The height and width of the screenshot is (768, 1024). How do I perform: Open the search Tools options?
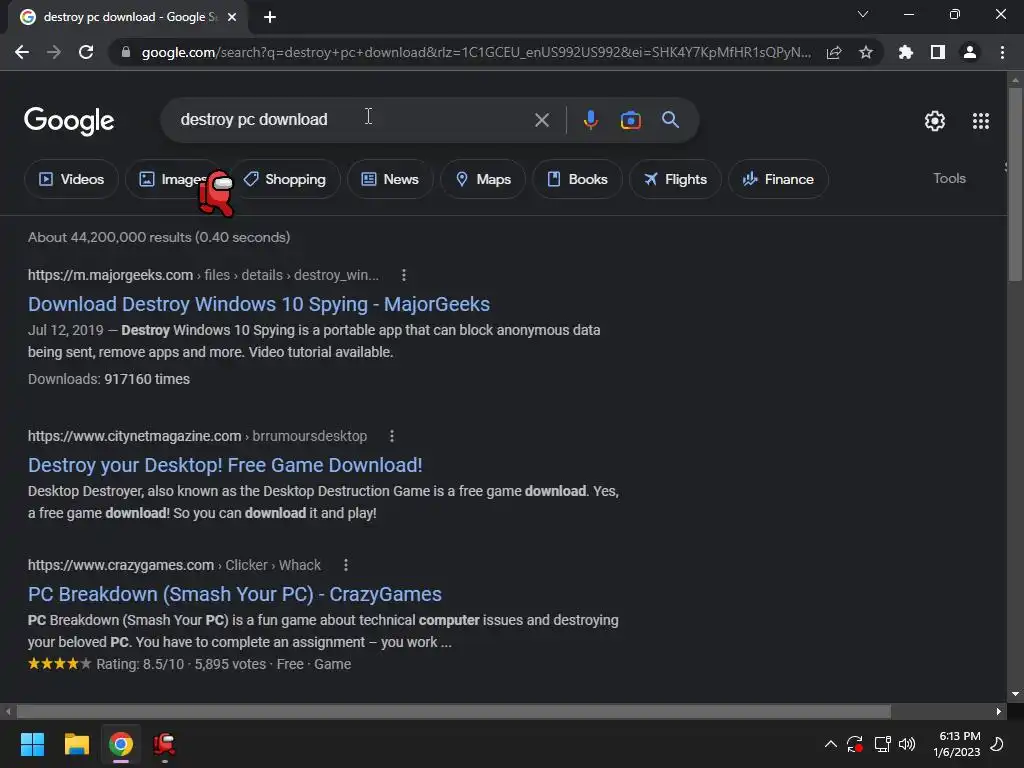[x=949, y=178]
